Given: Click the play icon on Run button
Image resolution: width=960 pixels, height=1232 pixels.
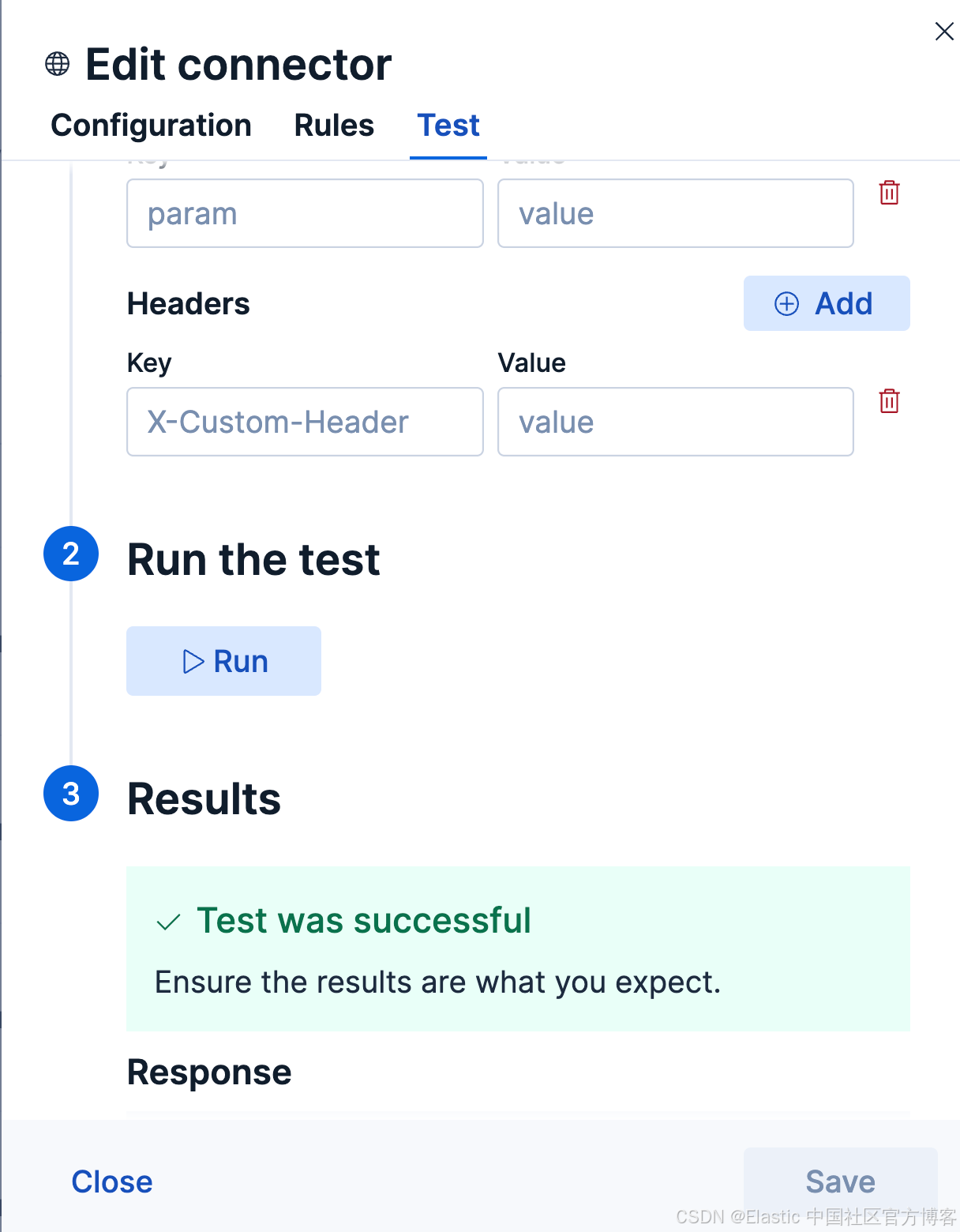Looking at the screenshot, I should click(193, 661).
